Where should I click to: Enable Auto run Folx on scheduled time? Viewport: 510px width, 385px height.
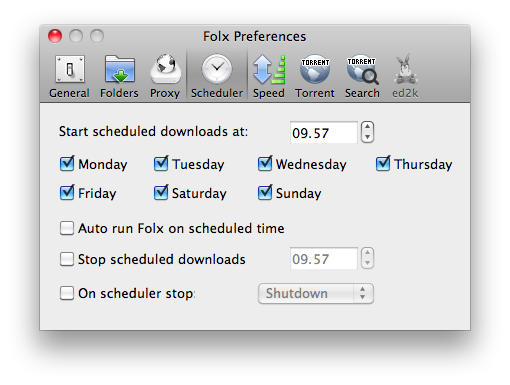(x=67, y=228)
